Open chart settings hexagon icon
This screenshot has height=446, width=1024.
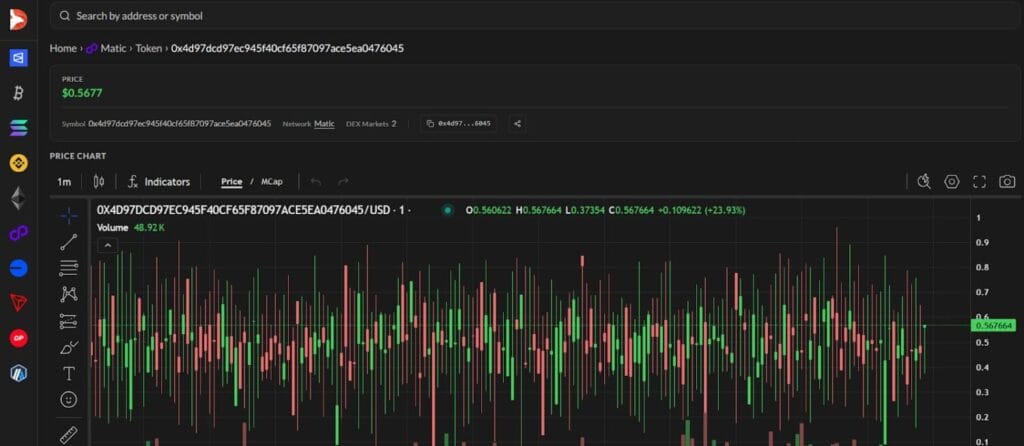pos(952,182)
